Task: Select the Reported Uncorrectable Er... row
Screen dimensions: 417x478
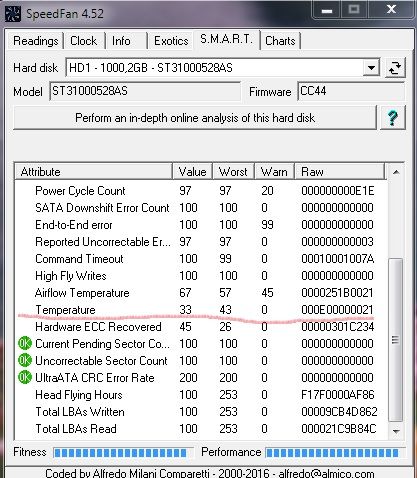Action: coord(201,242)
